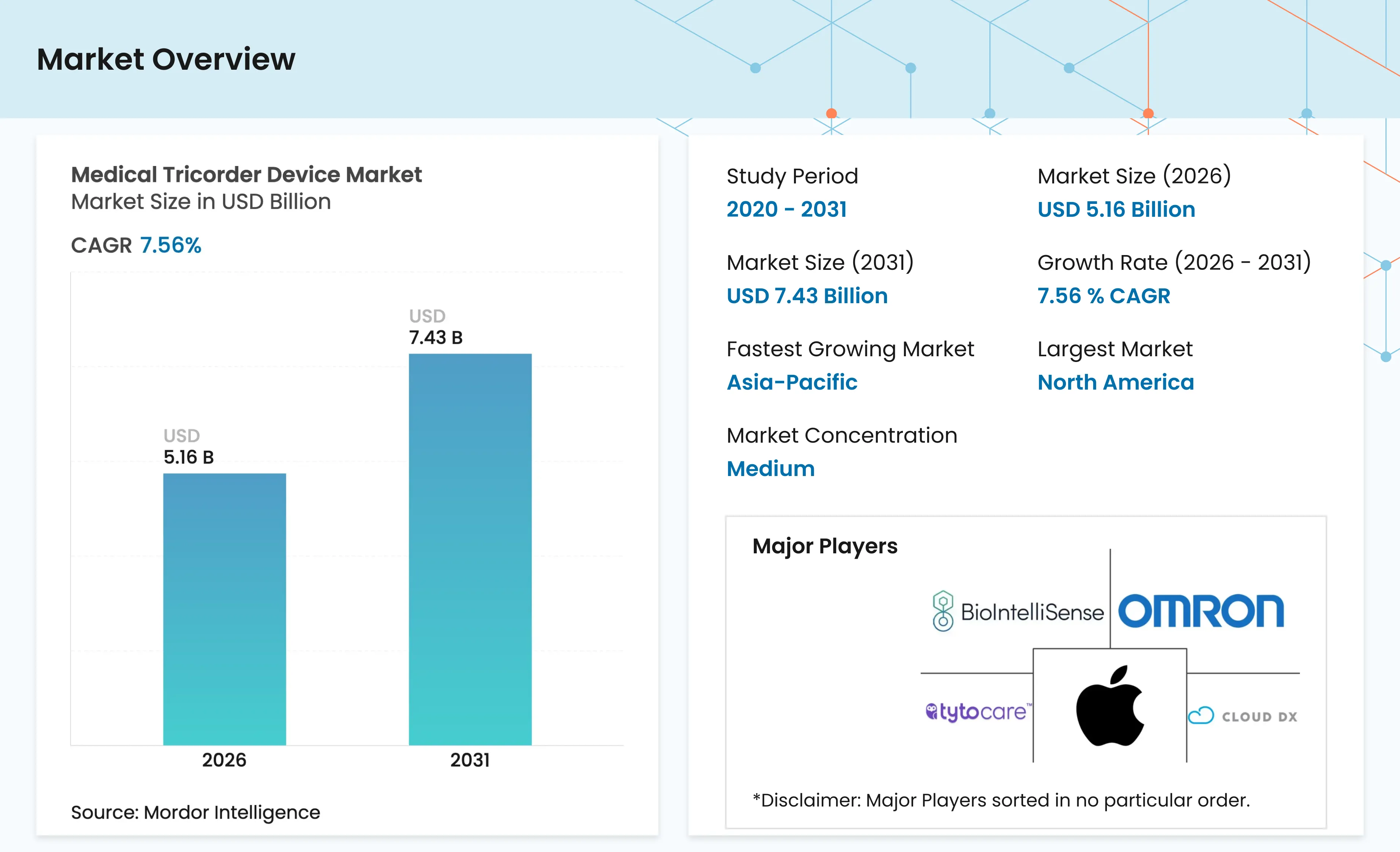Click the 7.56 % CAGR value
Image resolution: width=1400 pixels, height=852 pixels.
tap(1104, 296)
